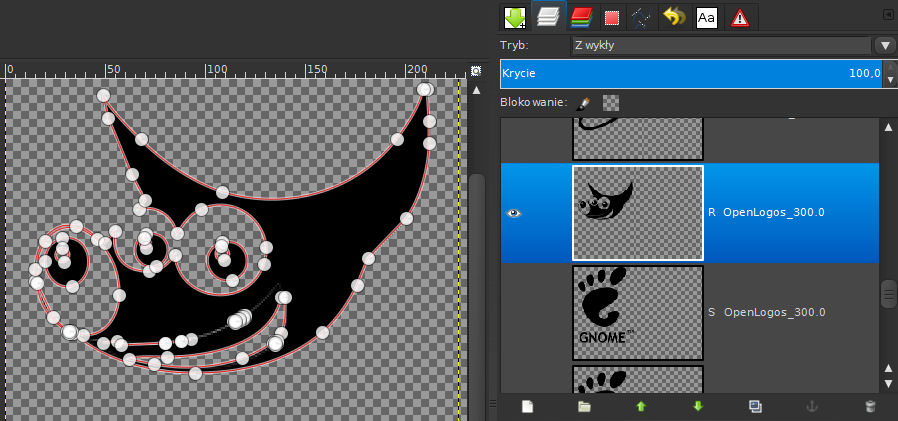This screenshot has width=898, height=421.
Task: Open the dock tab configuration menu arrow
Action: pos(888,15)
